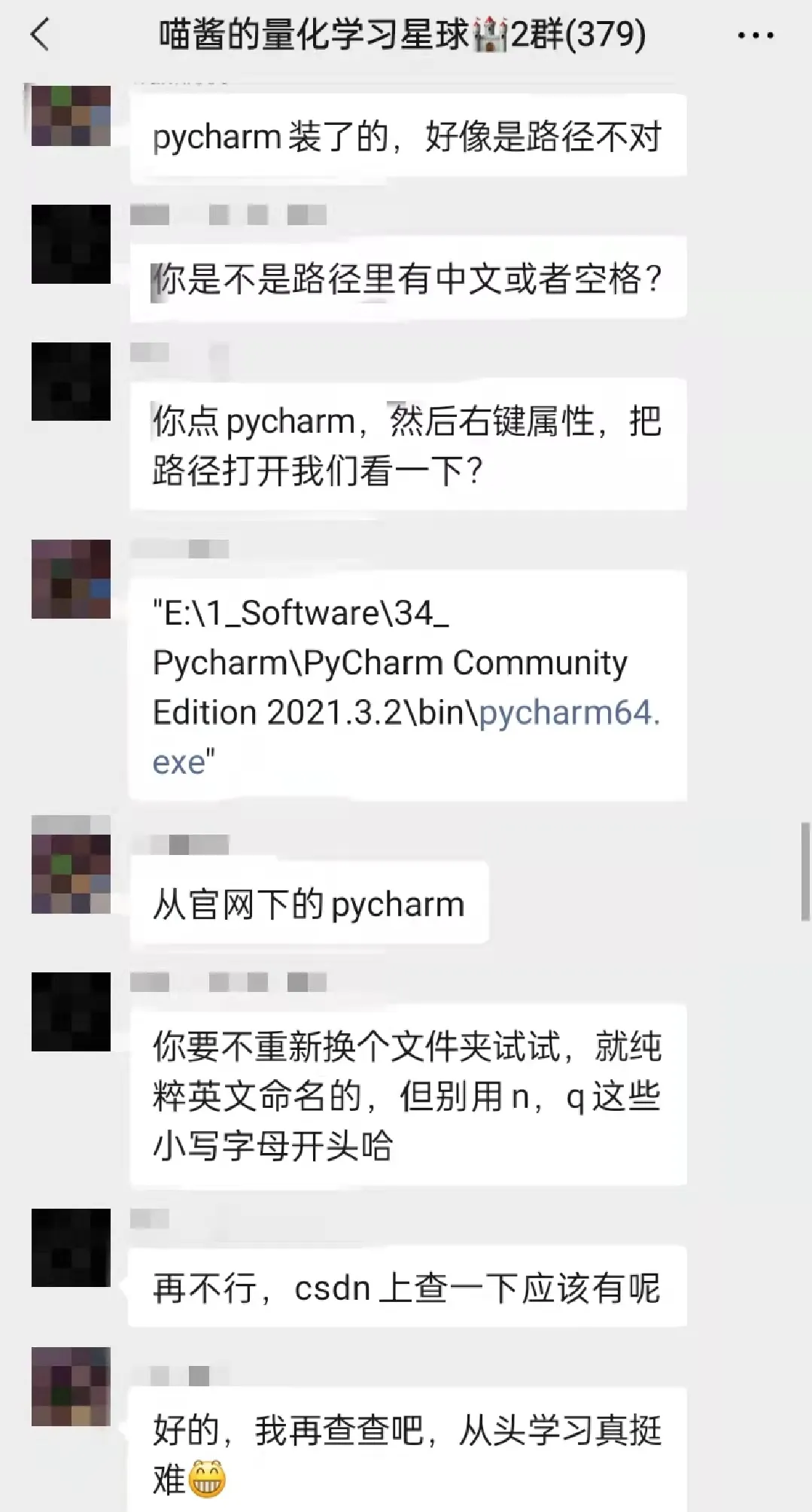Open the three-dot chat options menu
The image size is (812, 1512).
point(756,35)
